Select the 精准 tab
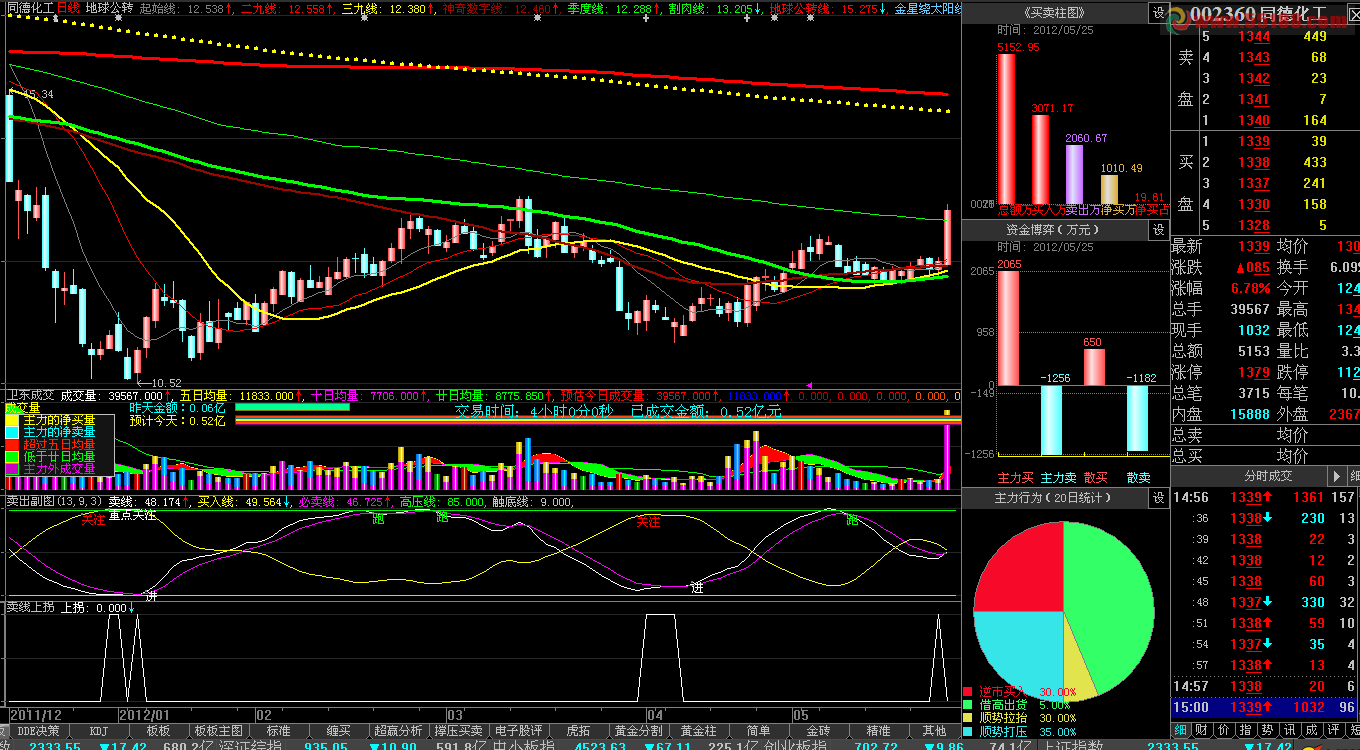Screen dimensions: 1360x750 (x=878, y=730)
